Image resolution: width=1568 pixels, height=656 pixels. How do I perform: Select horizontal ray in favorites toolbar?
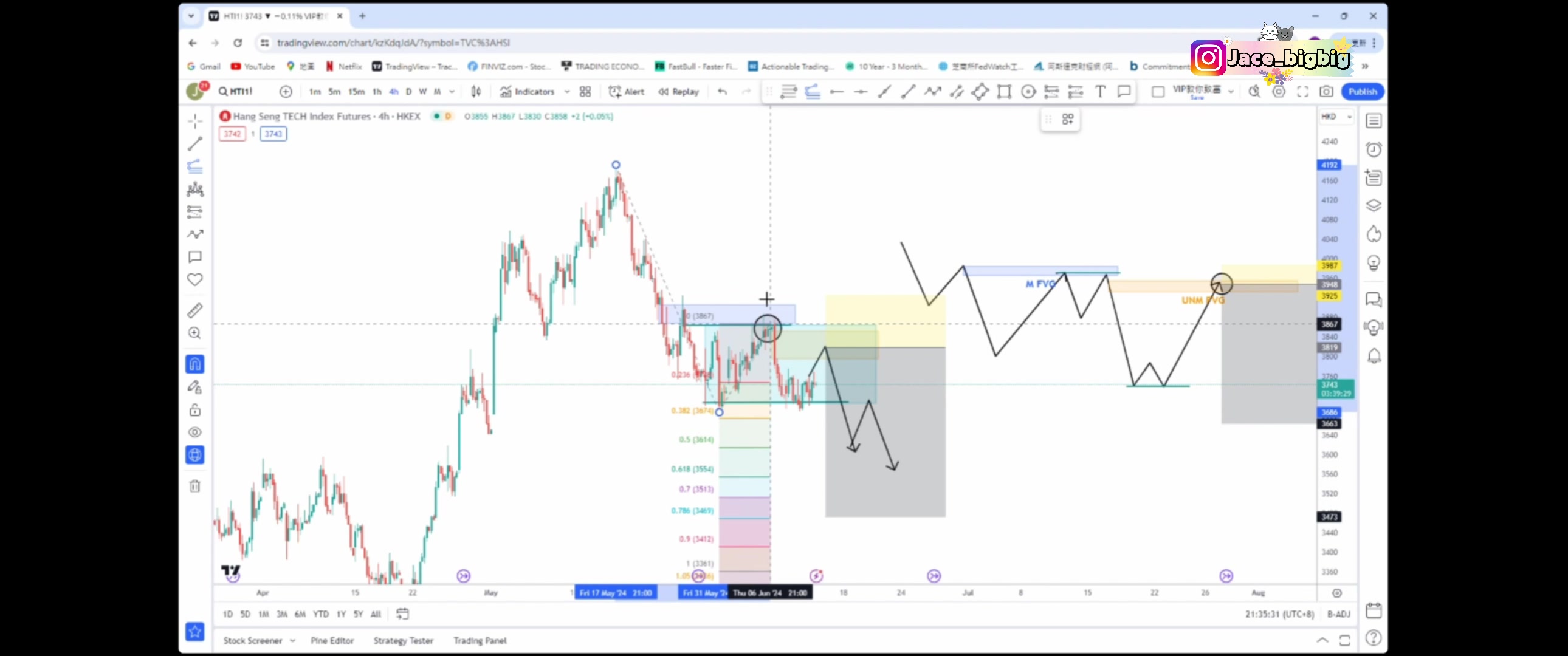836,91
